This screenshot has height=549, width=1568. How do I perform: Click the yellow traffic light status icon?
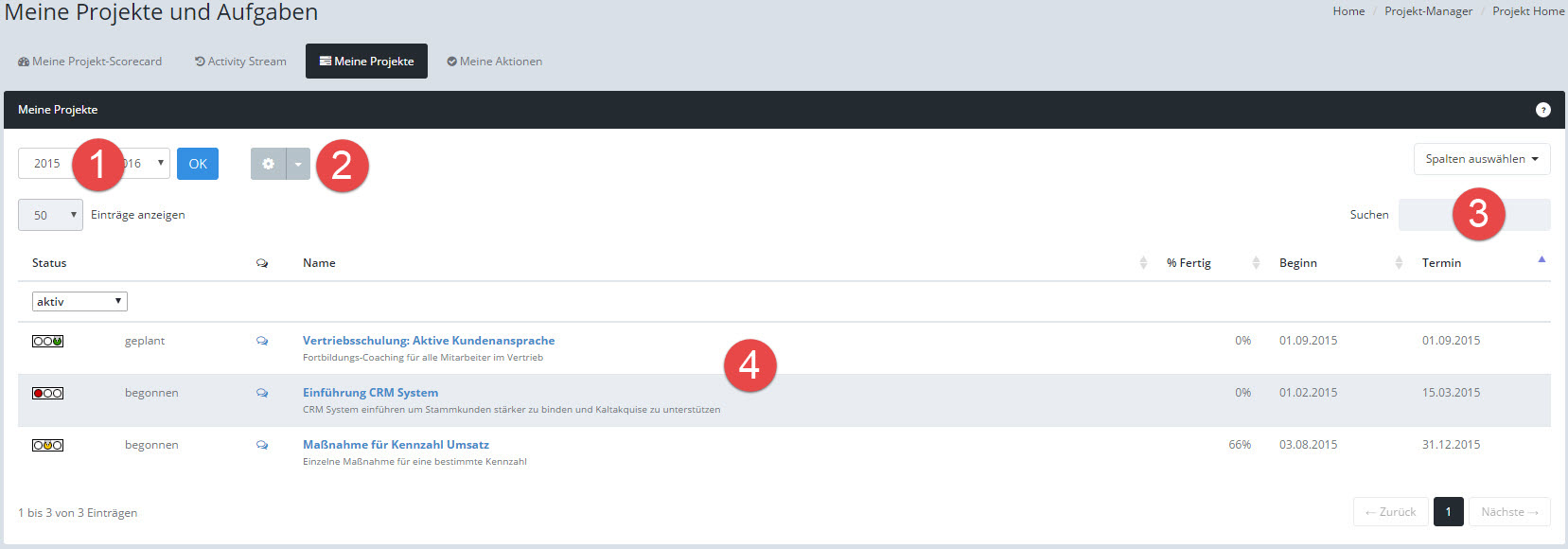47,446
